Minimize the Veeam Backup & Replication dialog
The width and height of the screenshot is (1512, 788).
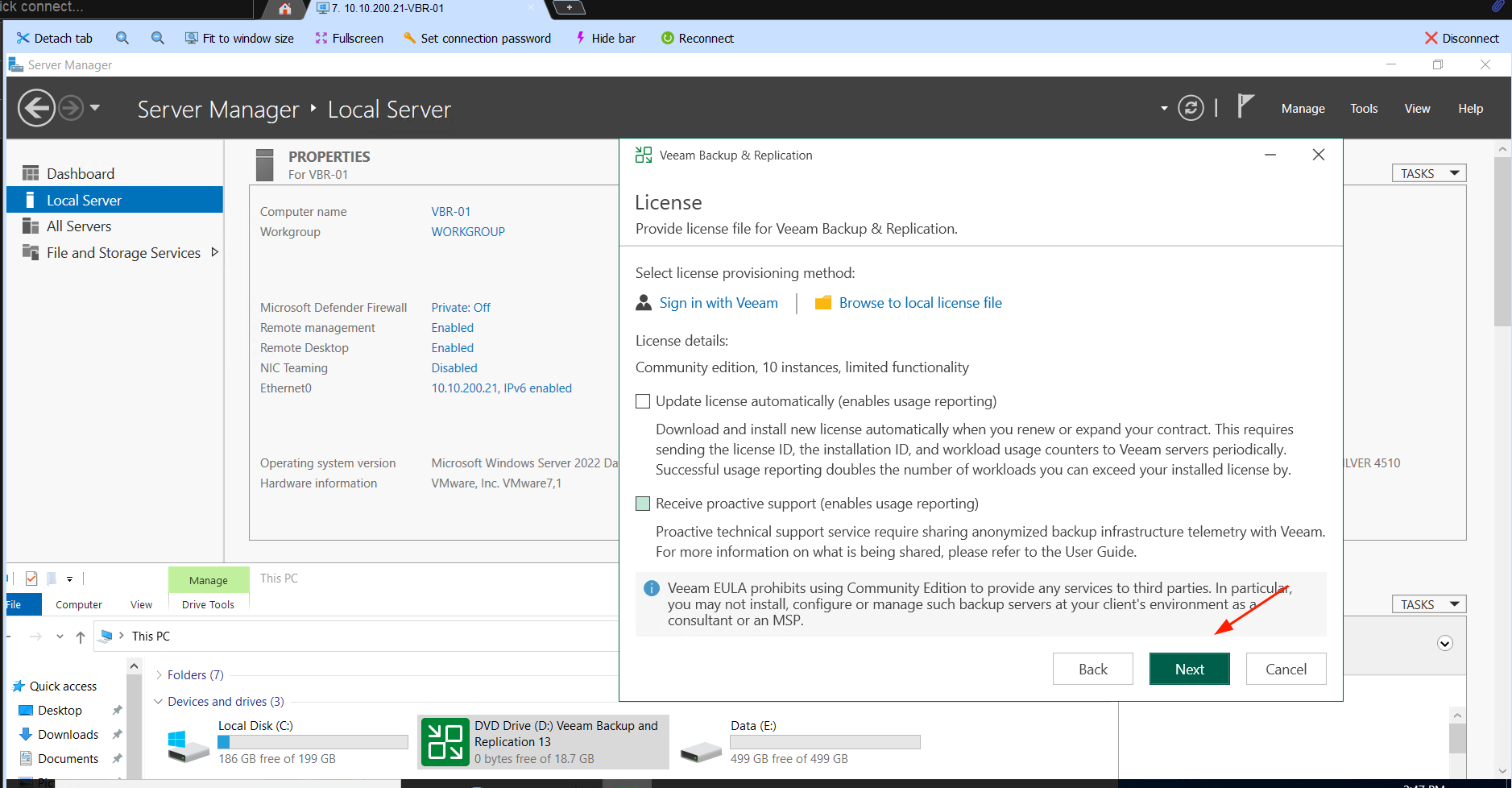click(1270, 155)
